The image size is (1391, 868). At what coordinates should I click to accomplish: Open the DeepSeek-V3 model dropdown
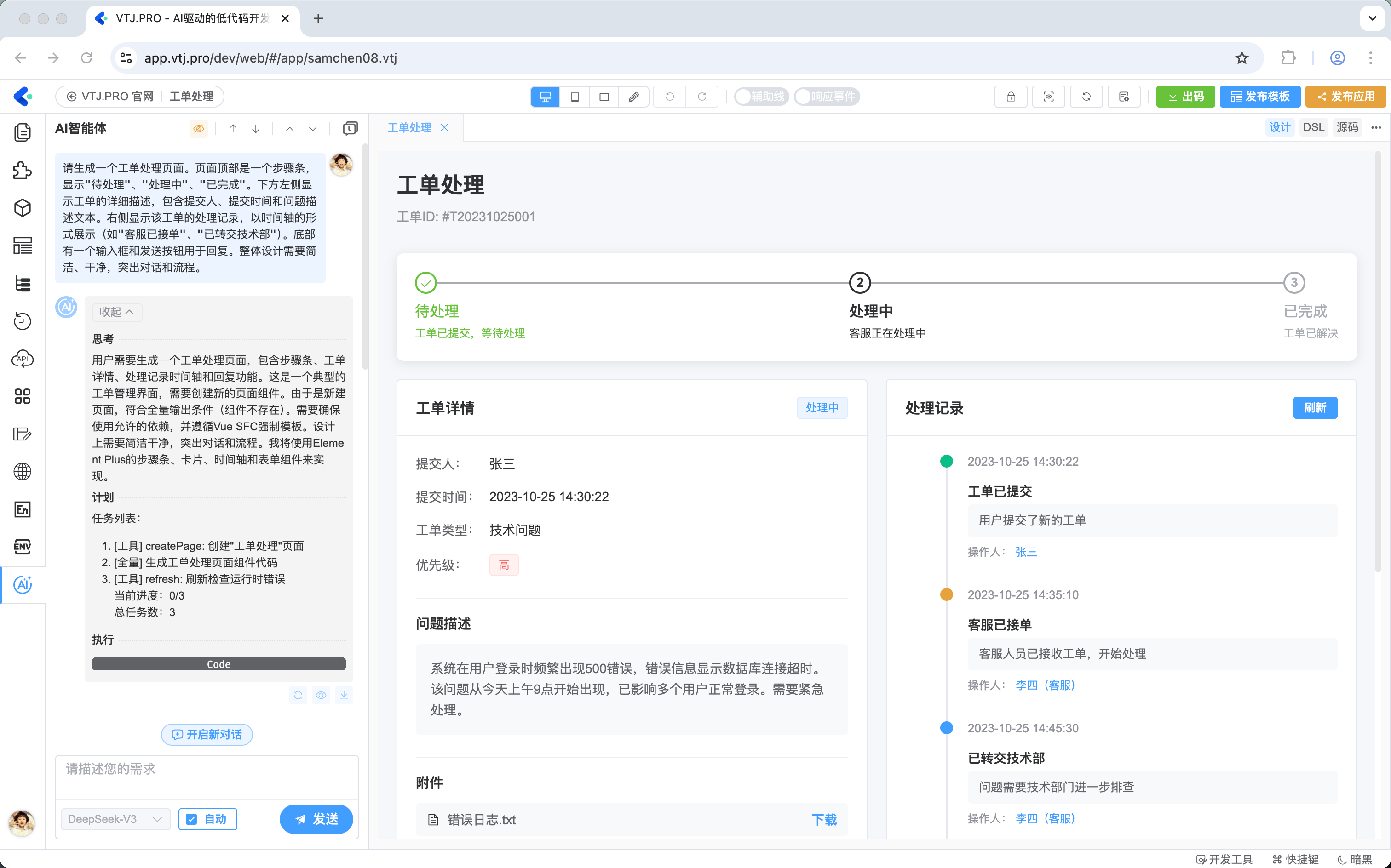pos(115,819)
